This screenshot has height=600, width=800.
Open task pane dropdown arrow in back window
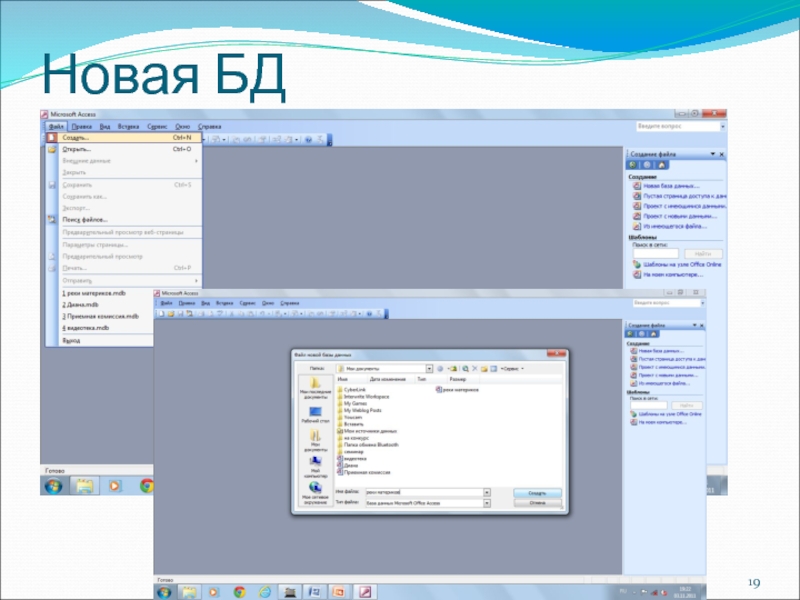click(713, 154)
